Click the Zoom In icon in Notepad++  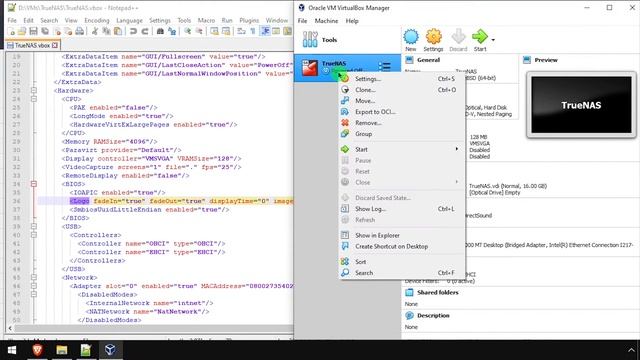click(x=187, y=31)
